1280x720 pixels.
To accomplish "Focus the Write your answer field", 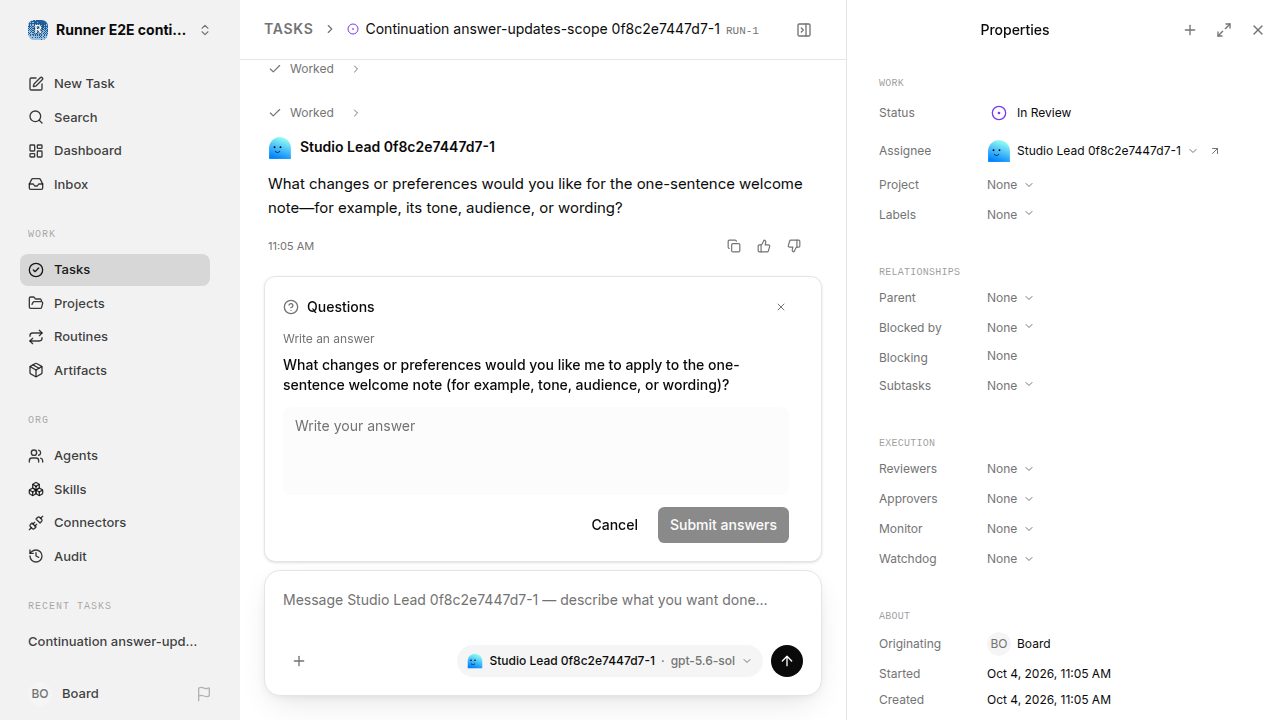I will (x=536, y=450).
